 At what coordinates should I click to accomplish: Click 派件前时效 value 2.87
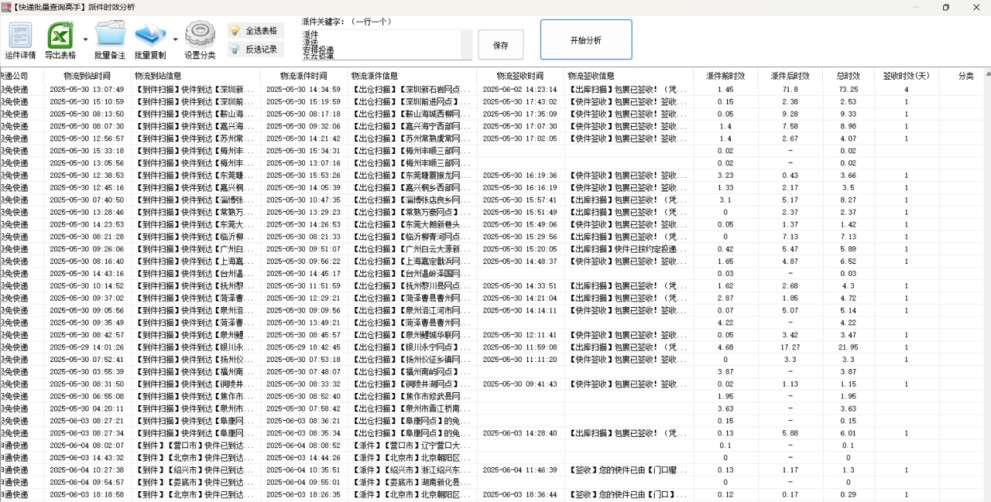pos(726,298)
